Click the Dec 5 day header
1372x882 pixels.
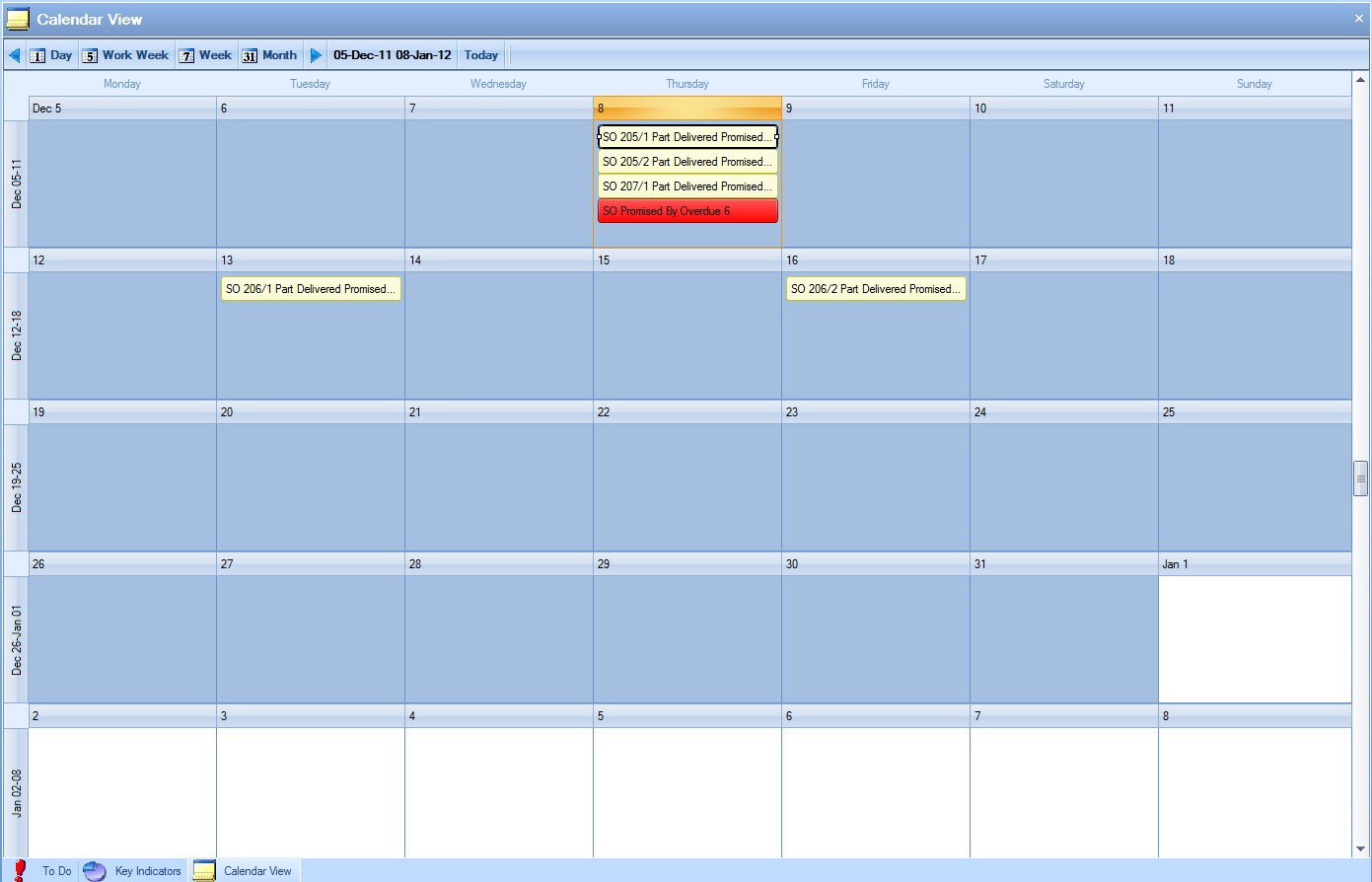coord(122,109)
